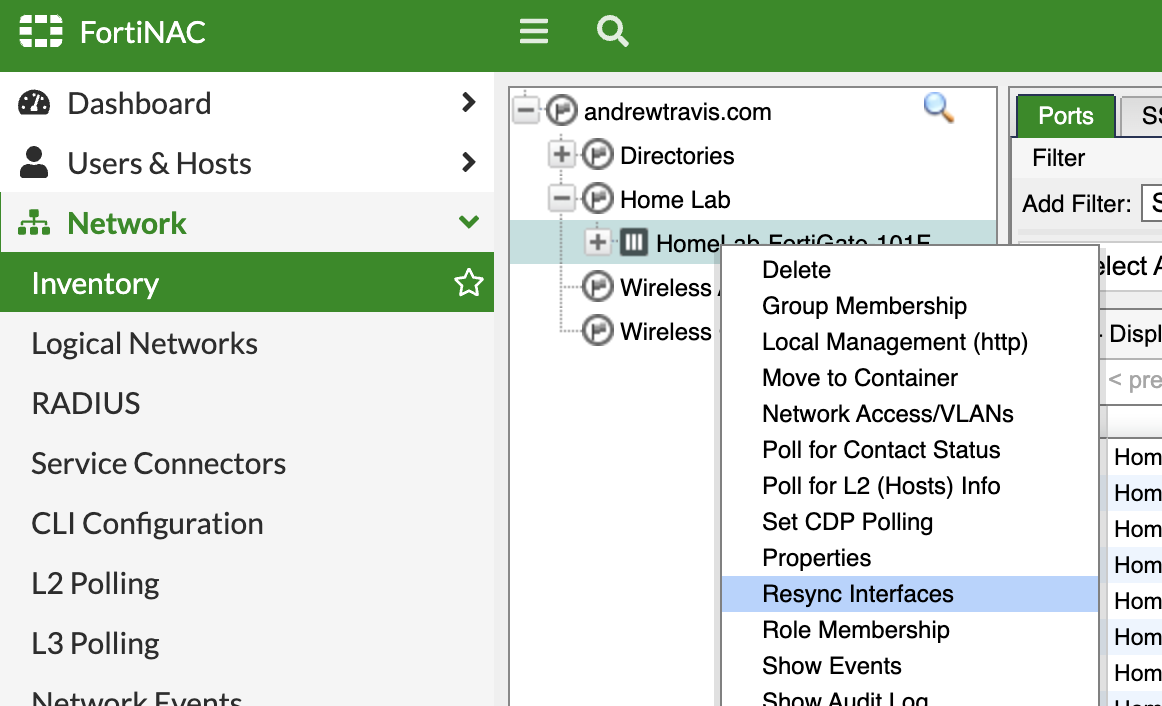Open CLI Configuration in sidebar
Viewport: 1162px width, 706px height.
coord(147,523)
